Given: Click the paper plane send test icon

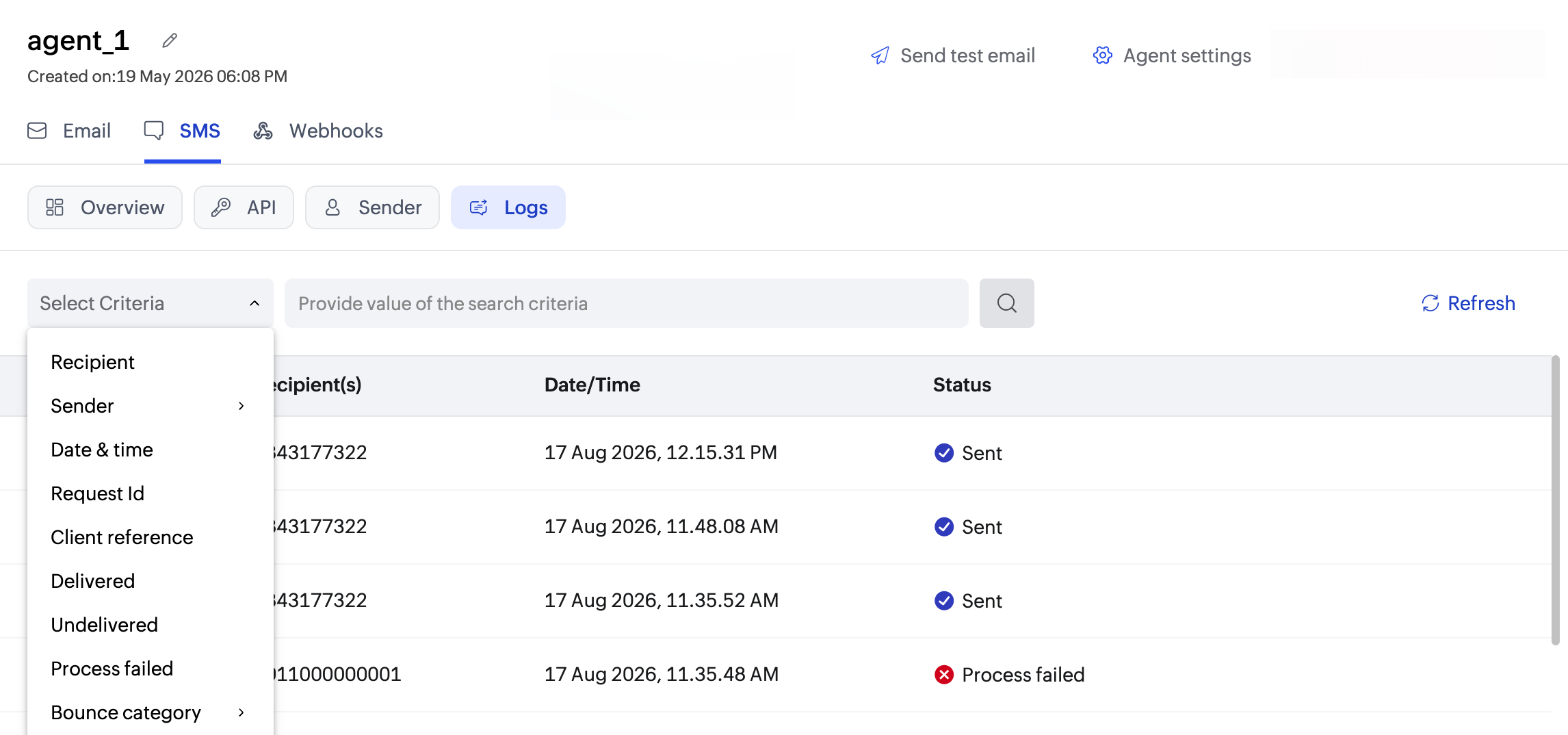Looking at the screenshot, I should point(880,55).
